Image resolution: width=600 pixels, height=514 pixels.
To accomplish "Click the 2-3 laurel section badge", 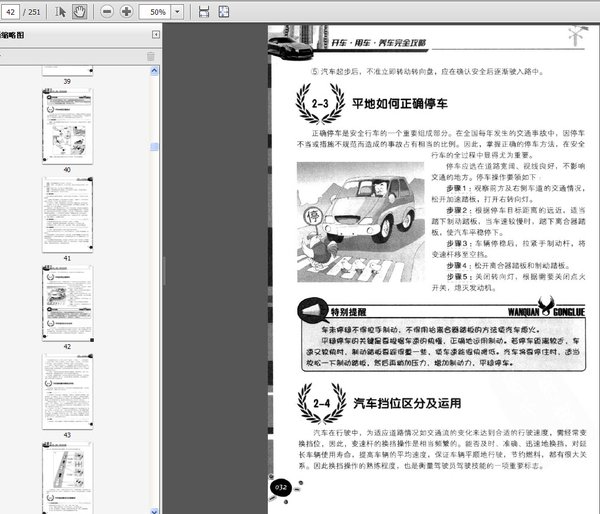I will 320,103.
